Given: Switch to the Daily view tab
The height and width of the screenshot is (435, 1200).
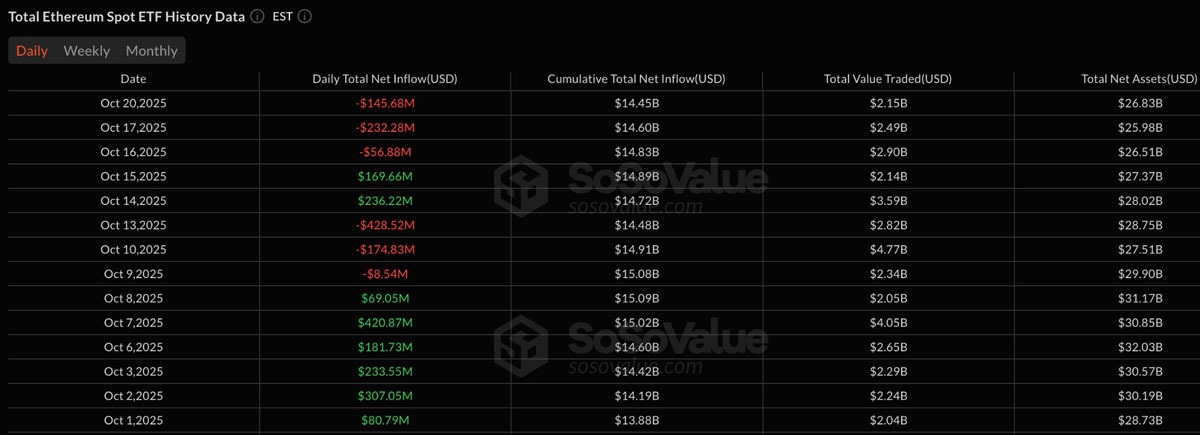Looking at the screenshot, I should coord(32,51).
